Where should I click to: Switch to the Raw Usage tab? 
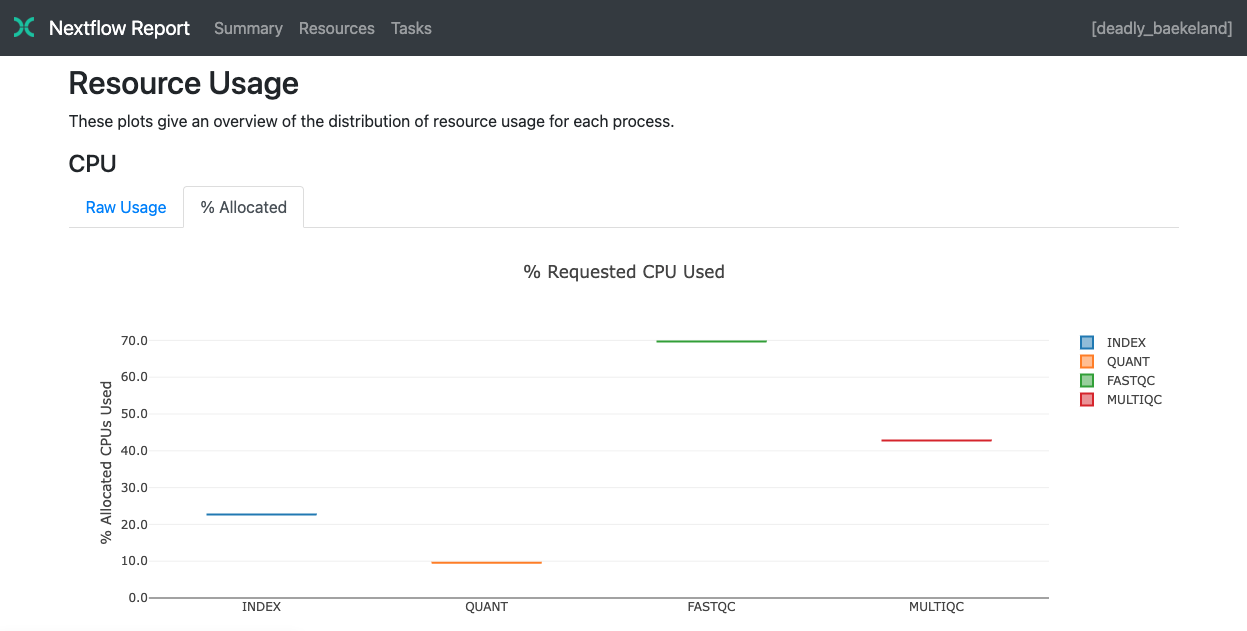(126, 207)
